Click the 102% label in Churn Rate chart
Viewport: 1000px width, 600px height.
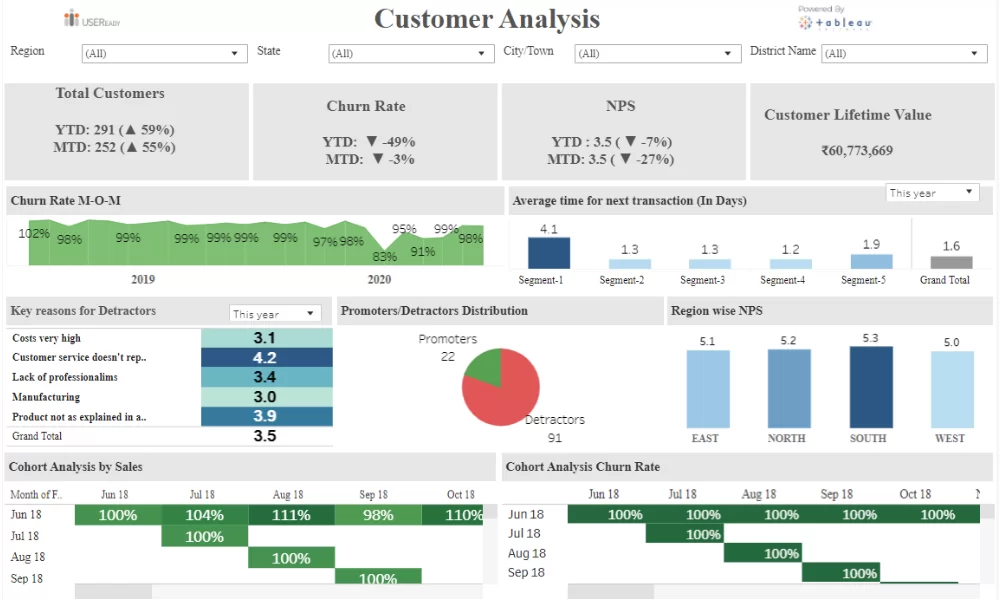pos(34,233)
